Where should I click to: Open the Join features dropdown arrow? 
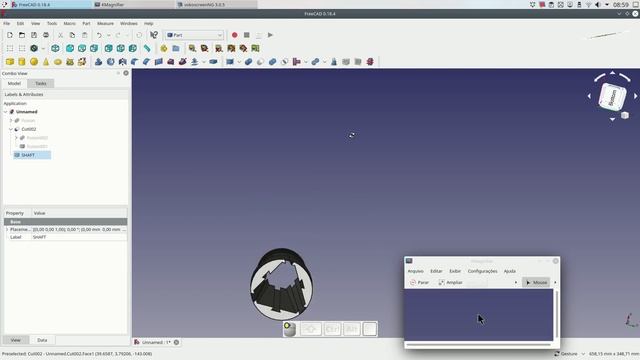coord(305,62)
